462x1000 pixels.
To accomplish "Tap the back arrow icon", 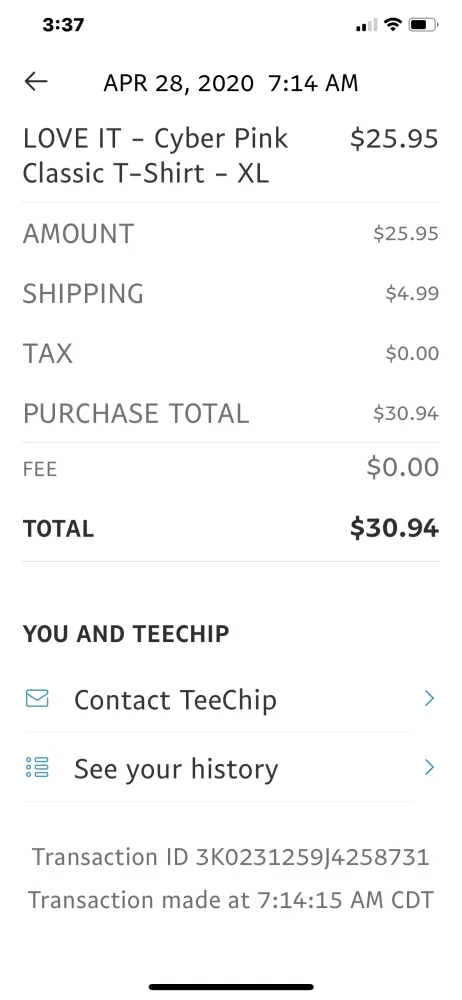I will [36, 81].
